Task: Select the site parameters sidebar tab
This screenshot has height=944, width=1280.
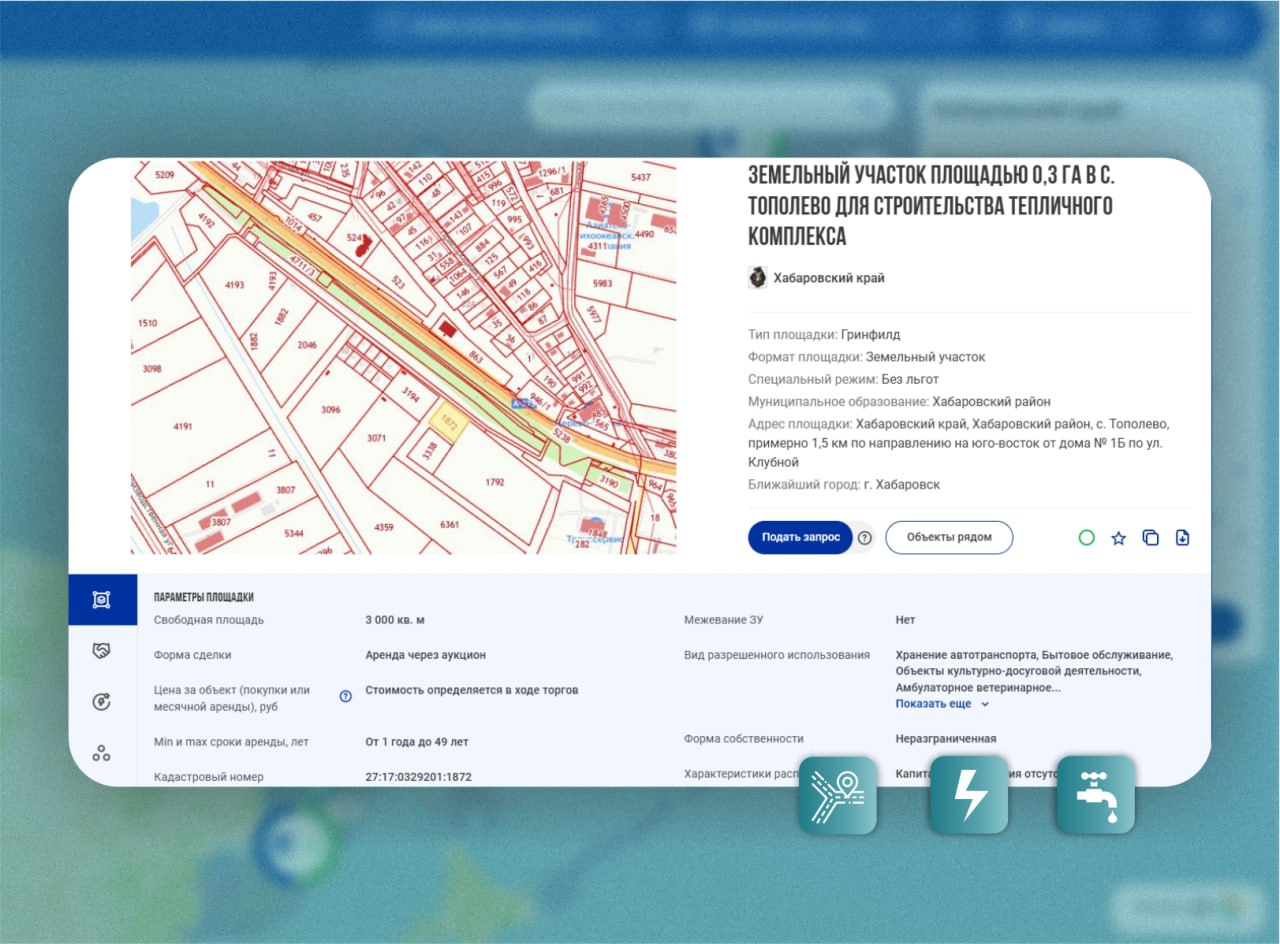Action: pos(102,600)
